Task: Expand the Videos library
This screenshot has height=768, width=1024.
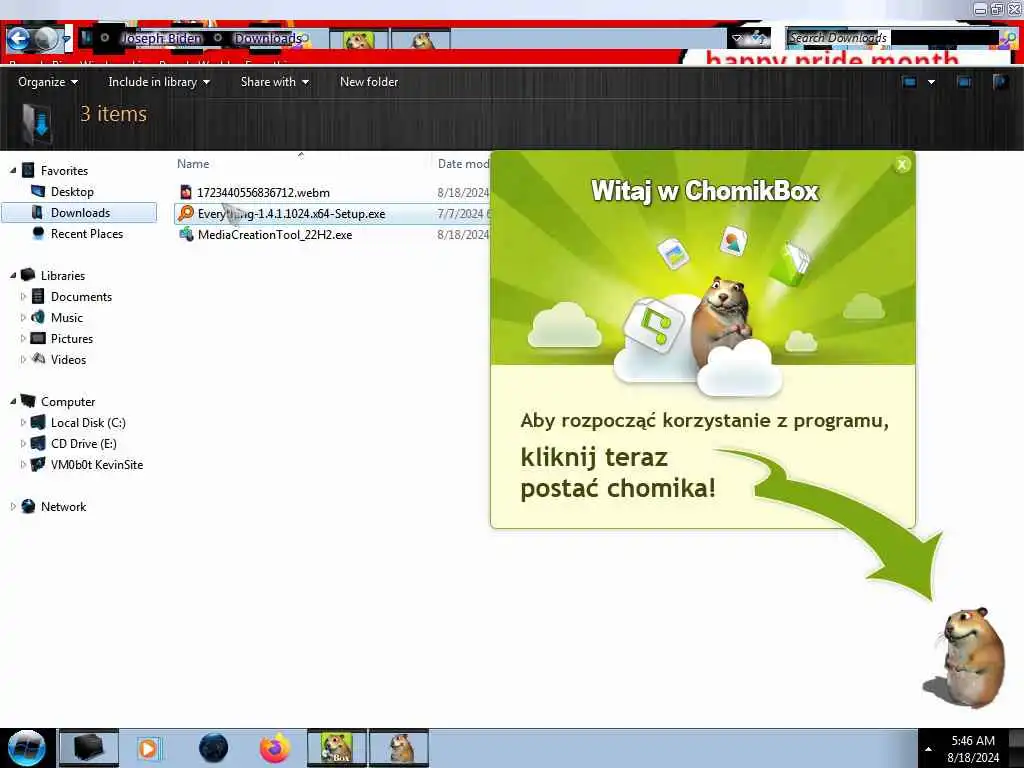Action: click(24, 359)
